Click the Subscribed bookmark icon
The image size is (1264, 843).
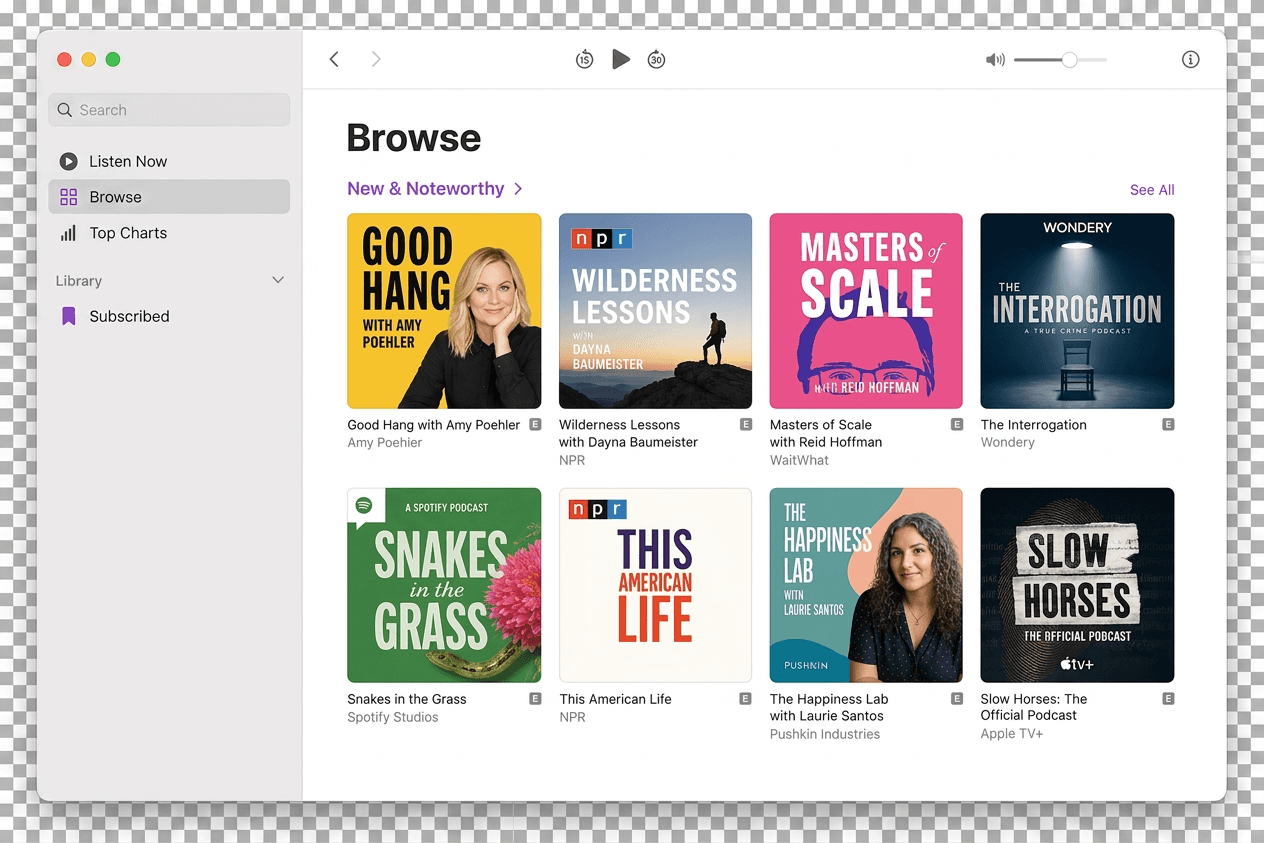pos(68,316)
